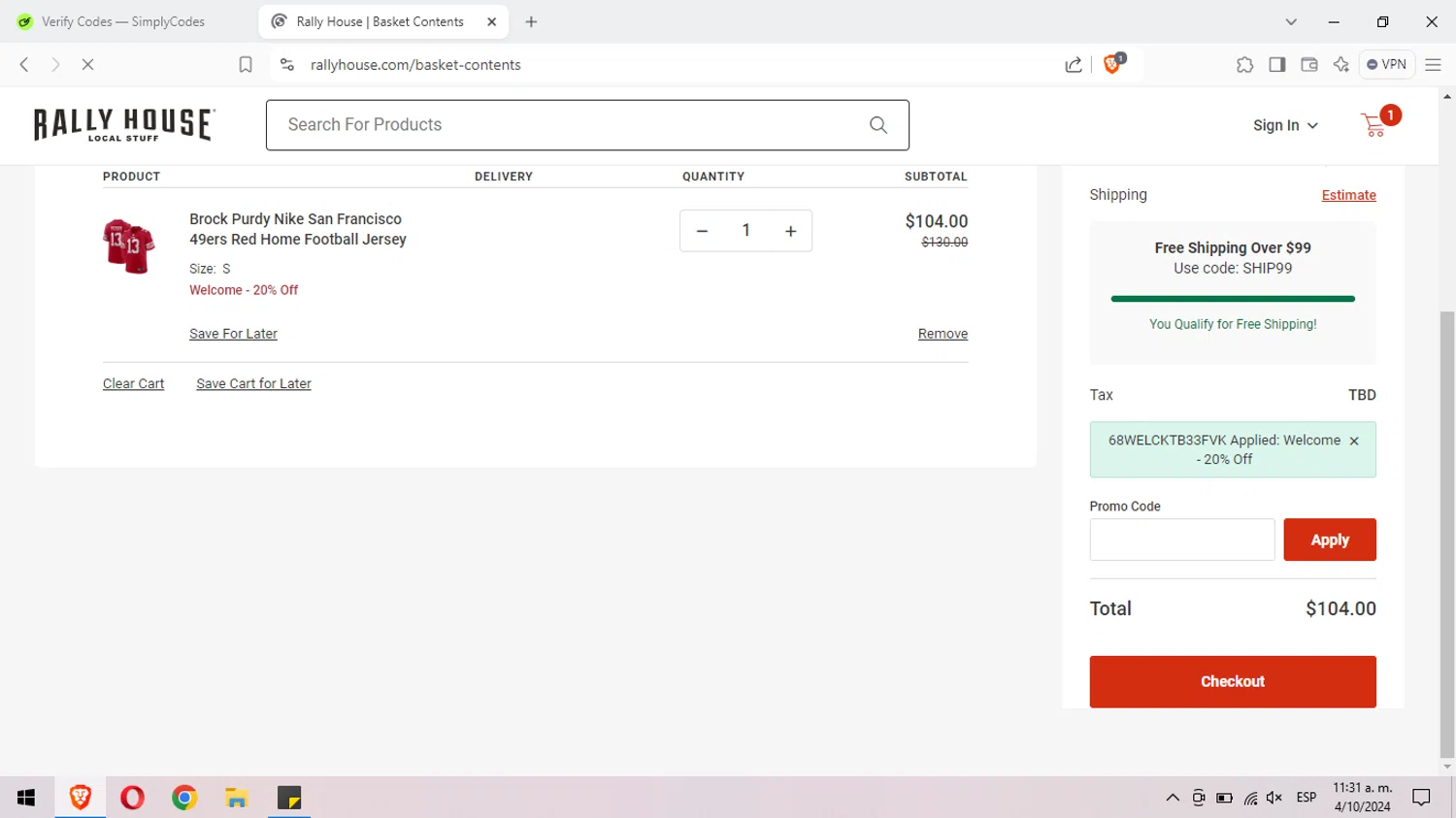
Task: Click the Clear Cart link
Action: coord(134,384)
